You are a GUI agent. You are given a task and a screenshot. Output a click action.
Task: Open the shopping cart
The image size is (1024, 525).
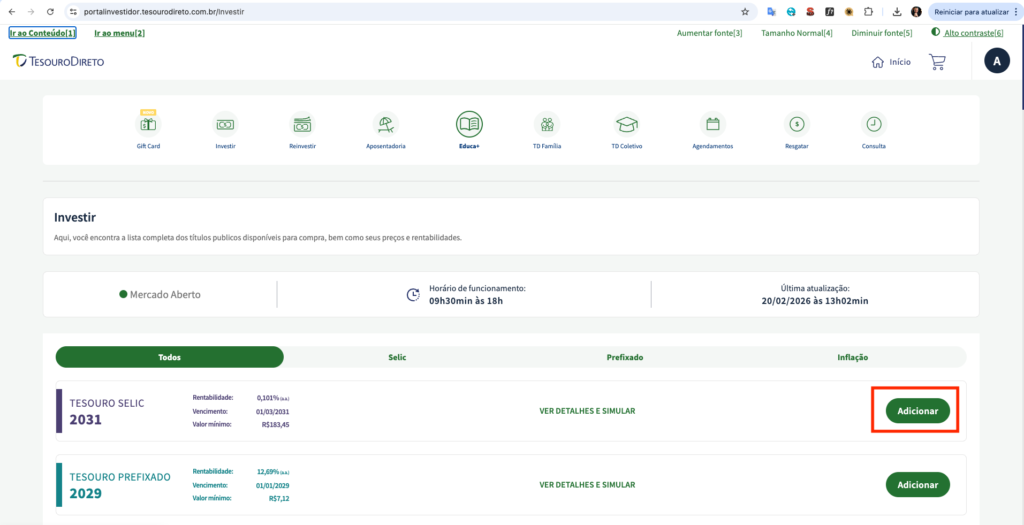(937, 62)
